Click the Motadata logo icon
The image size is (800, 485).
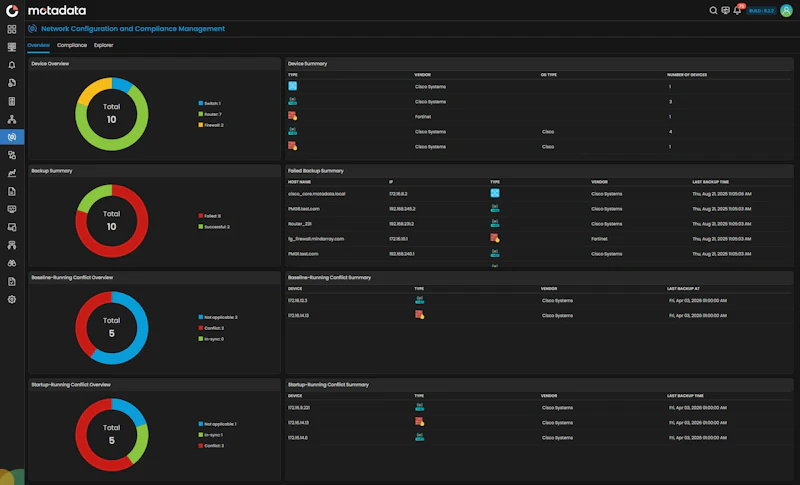pos(12,10)
